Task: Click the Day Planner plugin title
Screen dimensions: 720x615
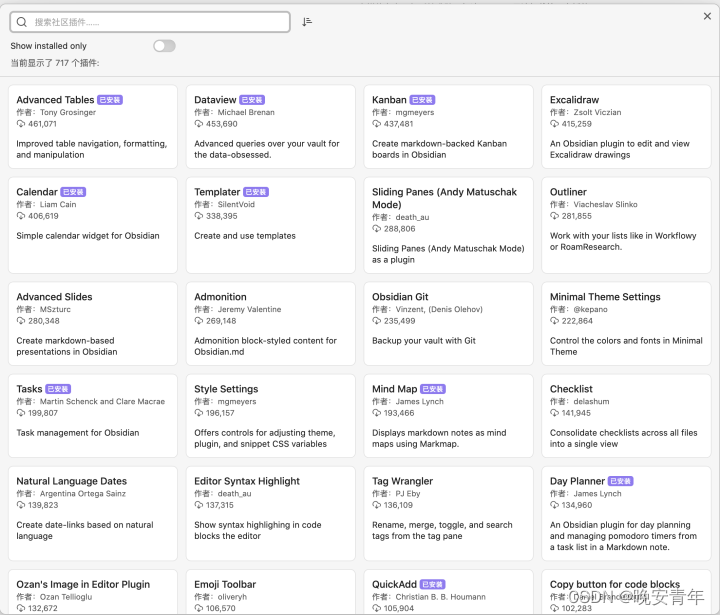Action: pyautogui.click(x=577, y=481)
